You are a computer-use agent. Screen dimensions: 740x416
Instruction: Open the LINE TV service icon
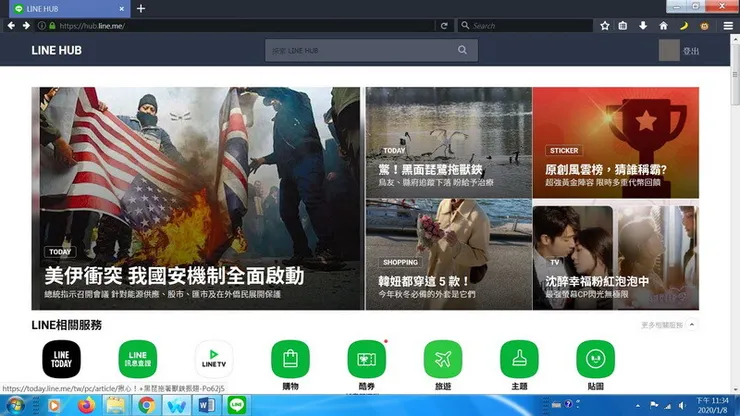click(214, 359)
